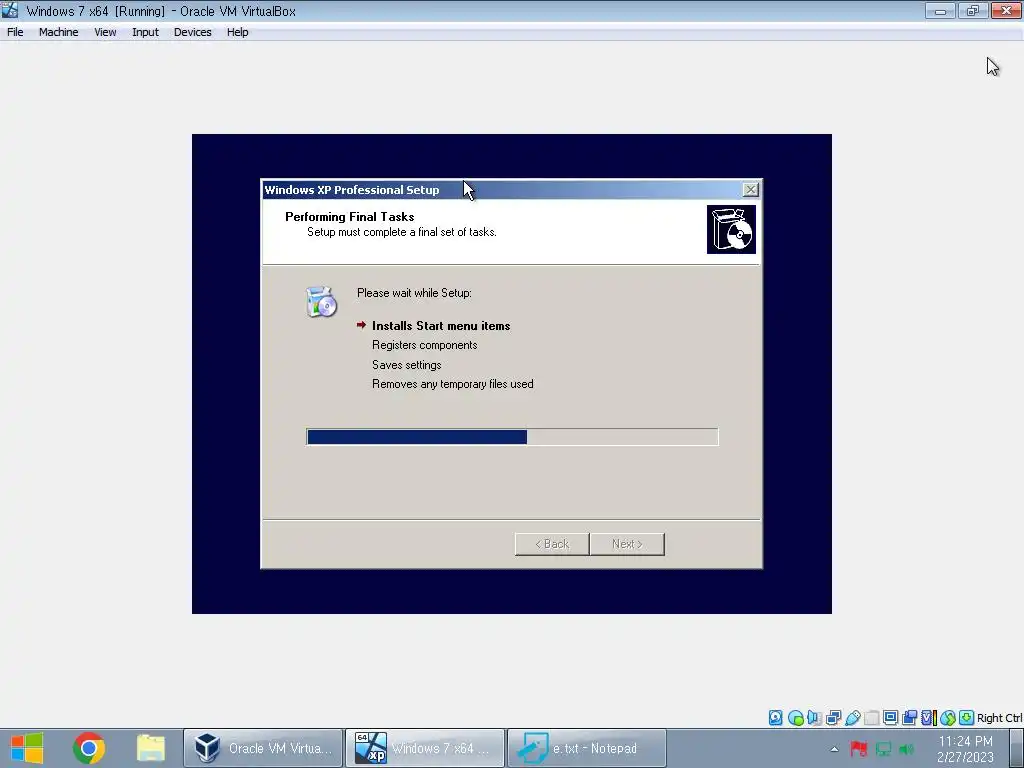Click the taskbar clock and date
1024x768 pixels.
coord(965,749)
